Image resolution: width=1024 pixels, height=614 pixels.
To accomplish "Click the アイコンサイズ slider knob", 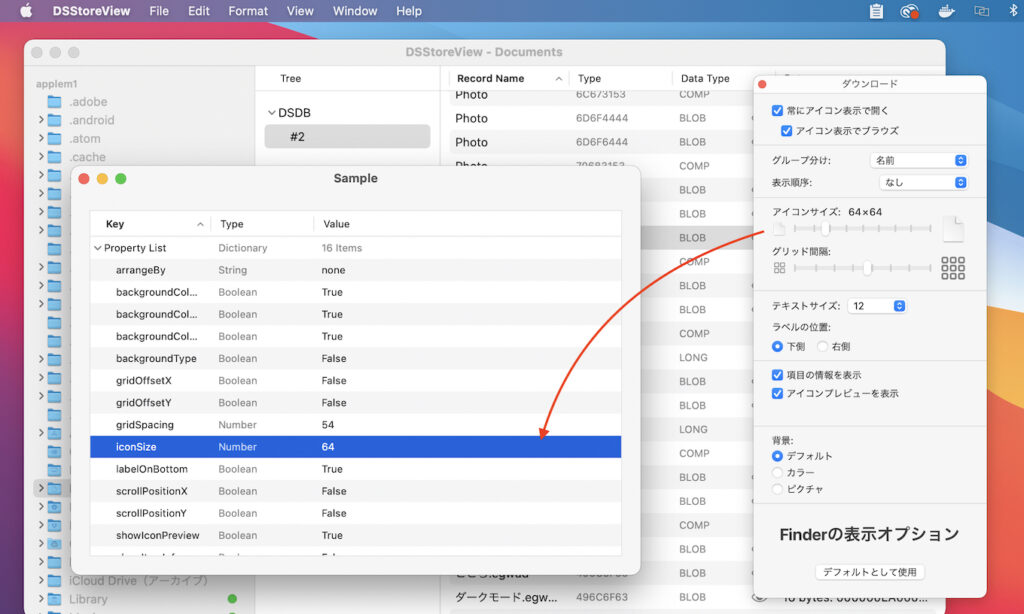I will click(825, 229).
